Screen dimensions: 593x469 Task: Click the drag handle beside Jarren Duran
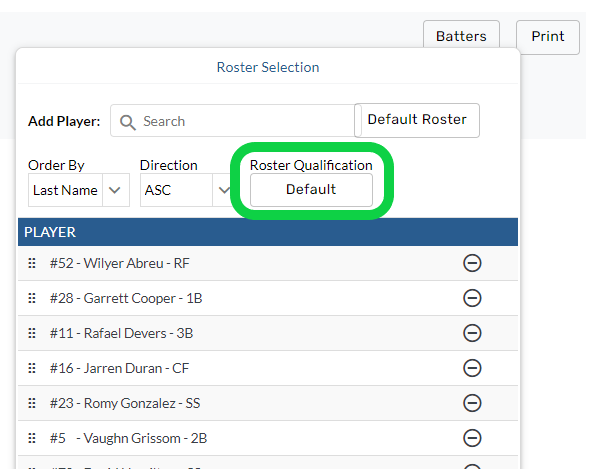[32, 368]
